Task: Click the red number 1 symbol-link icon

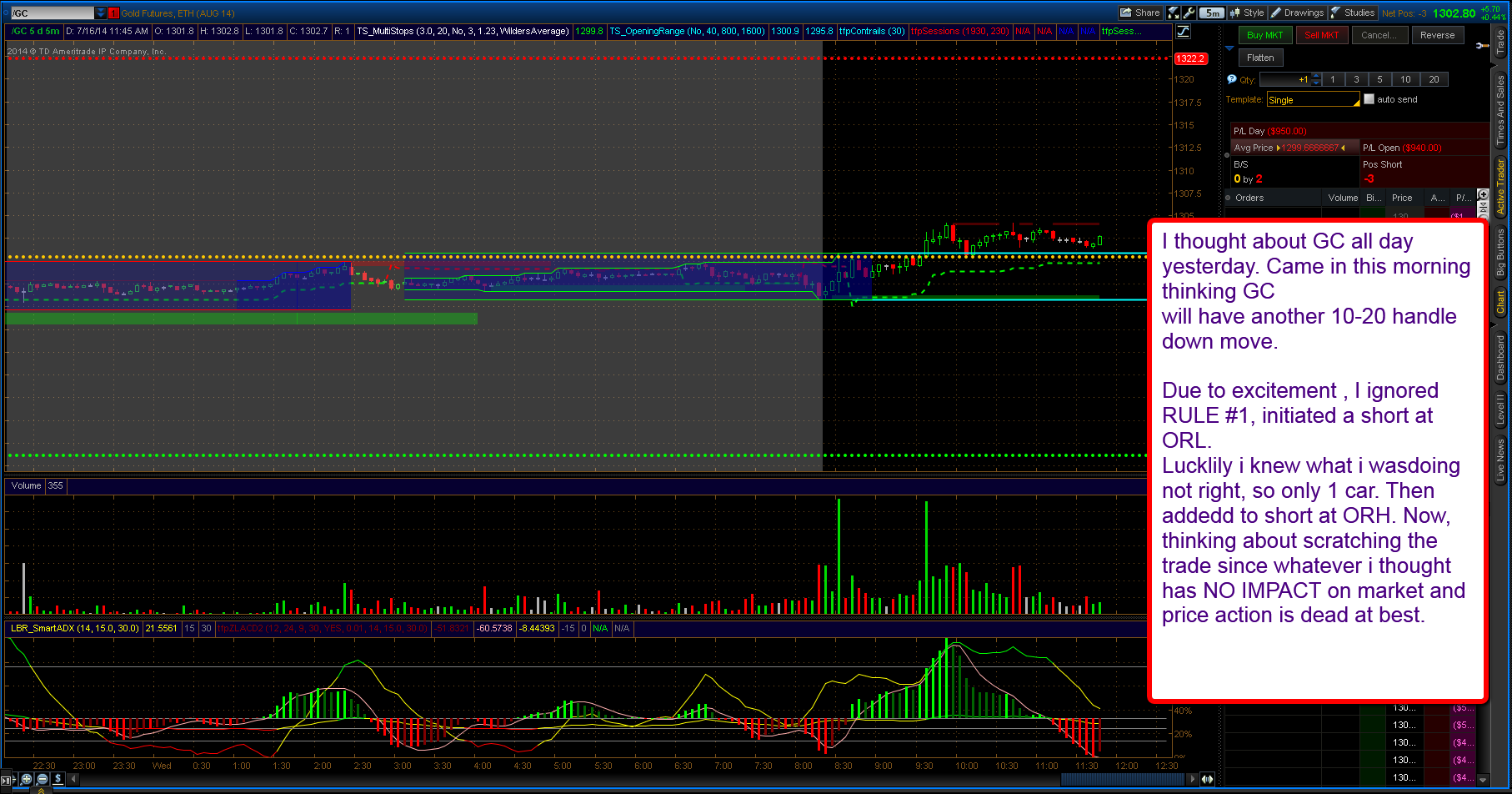Action: coord(113,13)
